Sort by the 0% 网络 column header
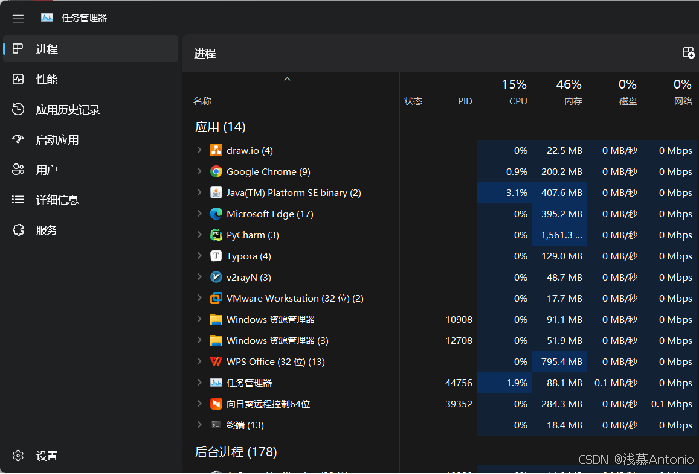The image size is (699, 474). 683,92
